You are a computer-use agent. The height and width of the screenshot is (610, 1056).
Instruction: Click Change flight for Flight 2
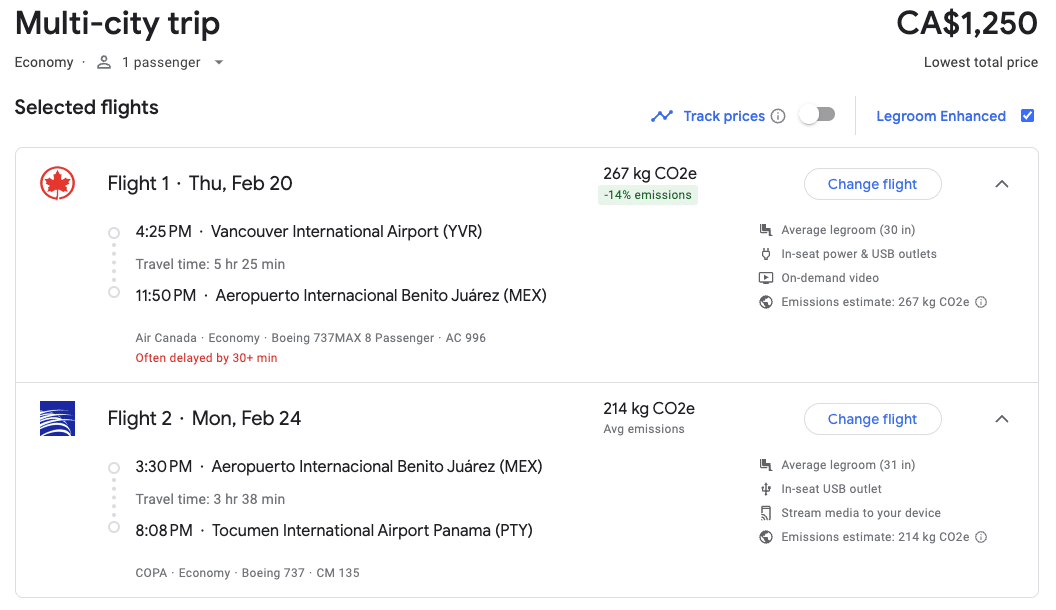click(x=872, y=419)
